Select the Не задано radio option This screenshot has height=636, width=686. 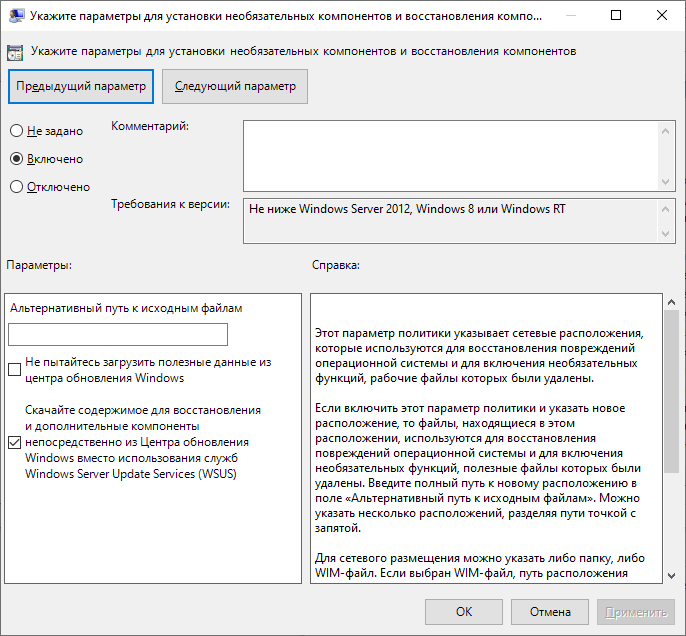pyautogui.click(x=16, y=131)
